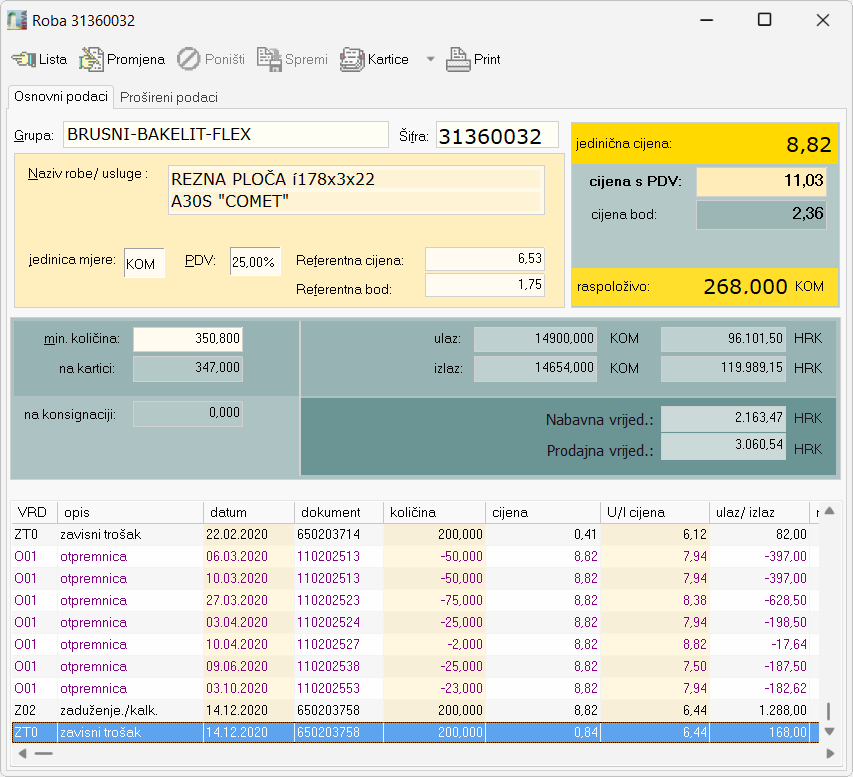Screen dimensions: 853x777
Task: Click the Poništi cancel icon
Action: tap(189, 59)
